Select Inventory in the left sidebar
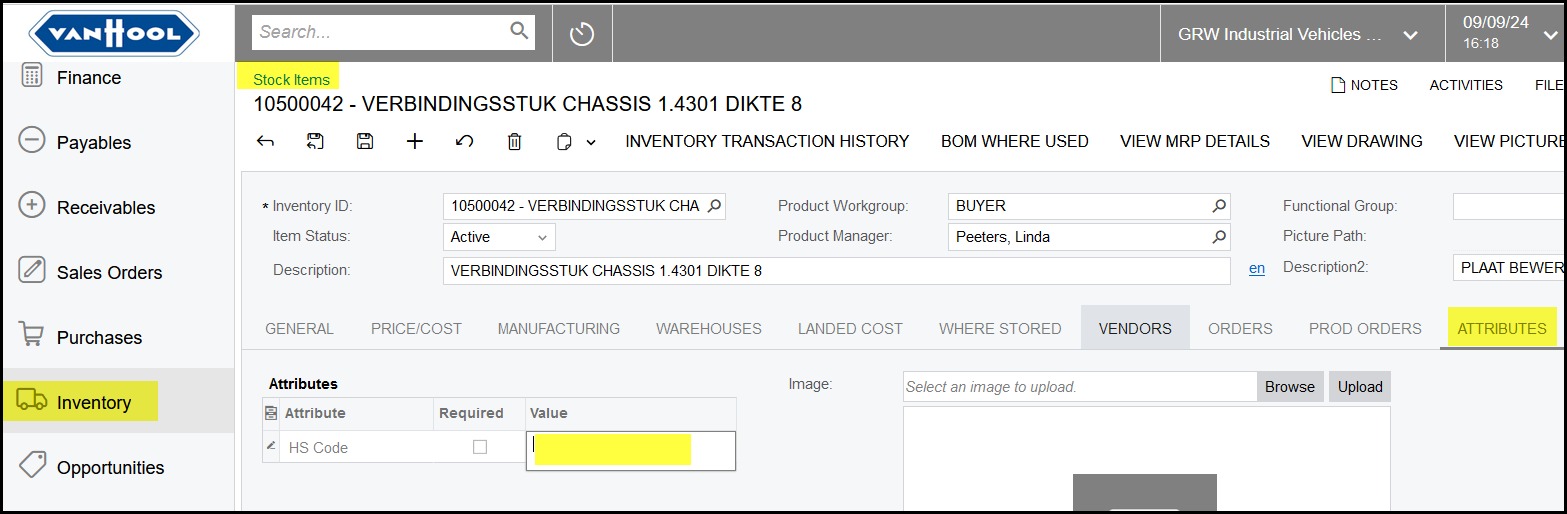1567x514 pixels. pos(93,402)
